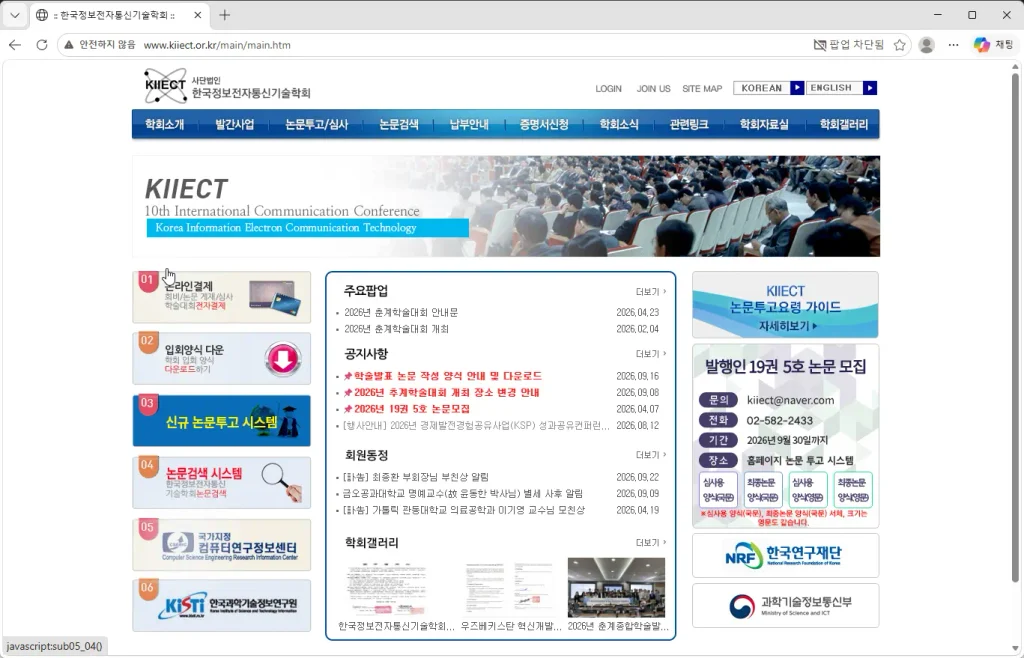This screenshot has height=658, width=1024.
Task: Expand 더보기 for 공지사항 section
Action: (x=650, y=354)
